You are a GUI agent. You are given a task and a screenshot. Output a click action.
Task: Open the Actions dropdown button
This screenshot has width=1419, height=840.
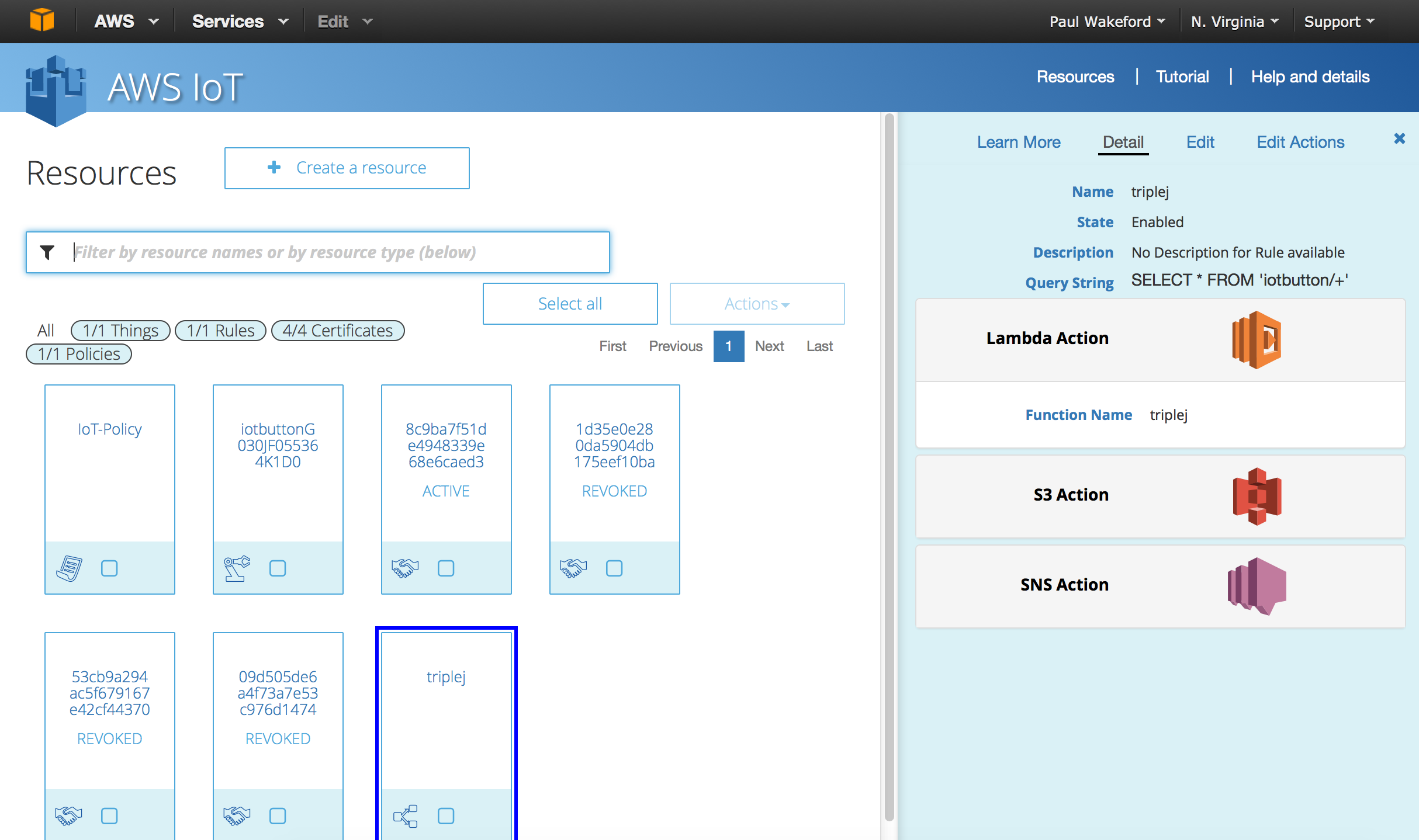(x=757, y=304)
